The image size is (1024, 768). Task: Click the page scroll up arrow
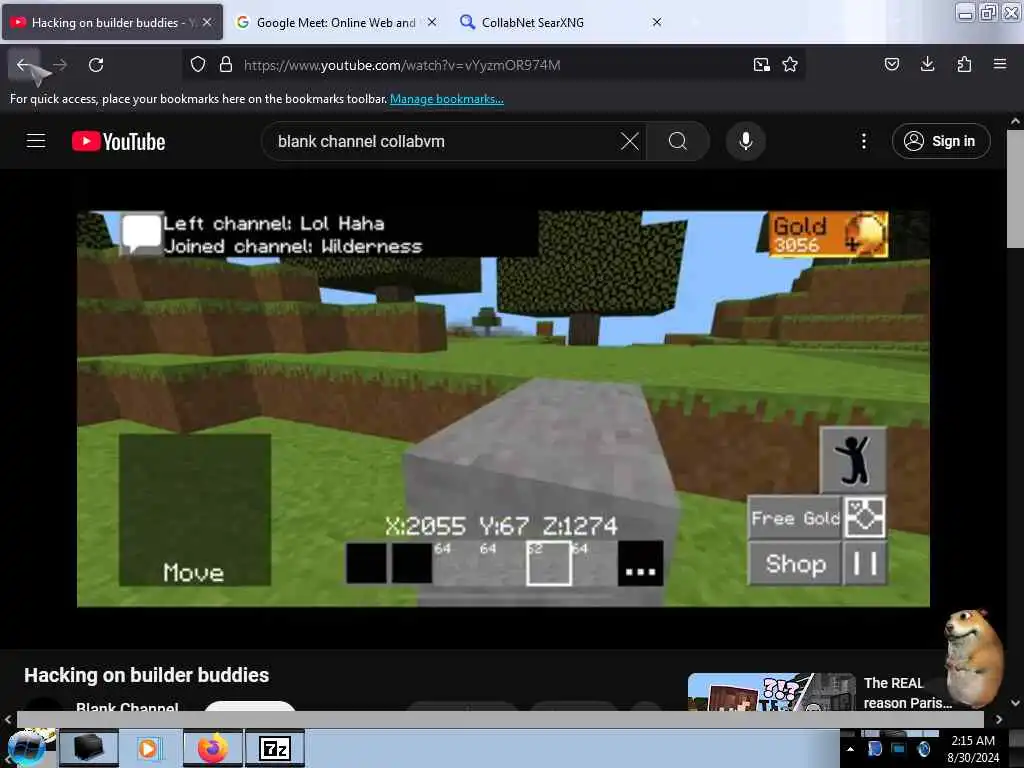click(1015, 121)
